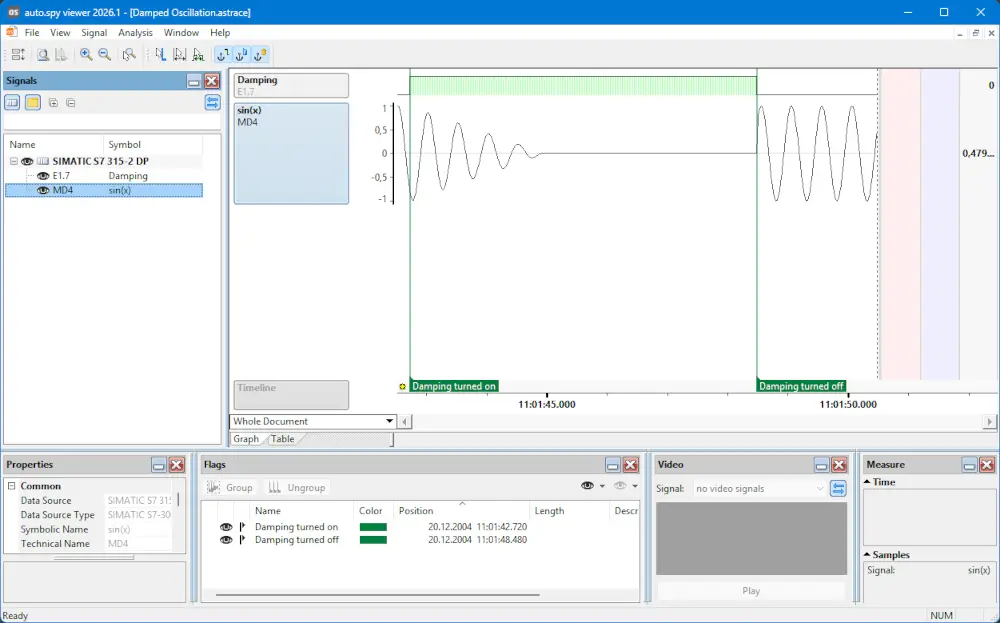Activate the distance measure cursor tool

point(179,55)
